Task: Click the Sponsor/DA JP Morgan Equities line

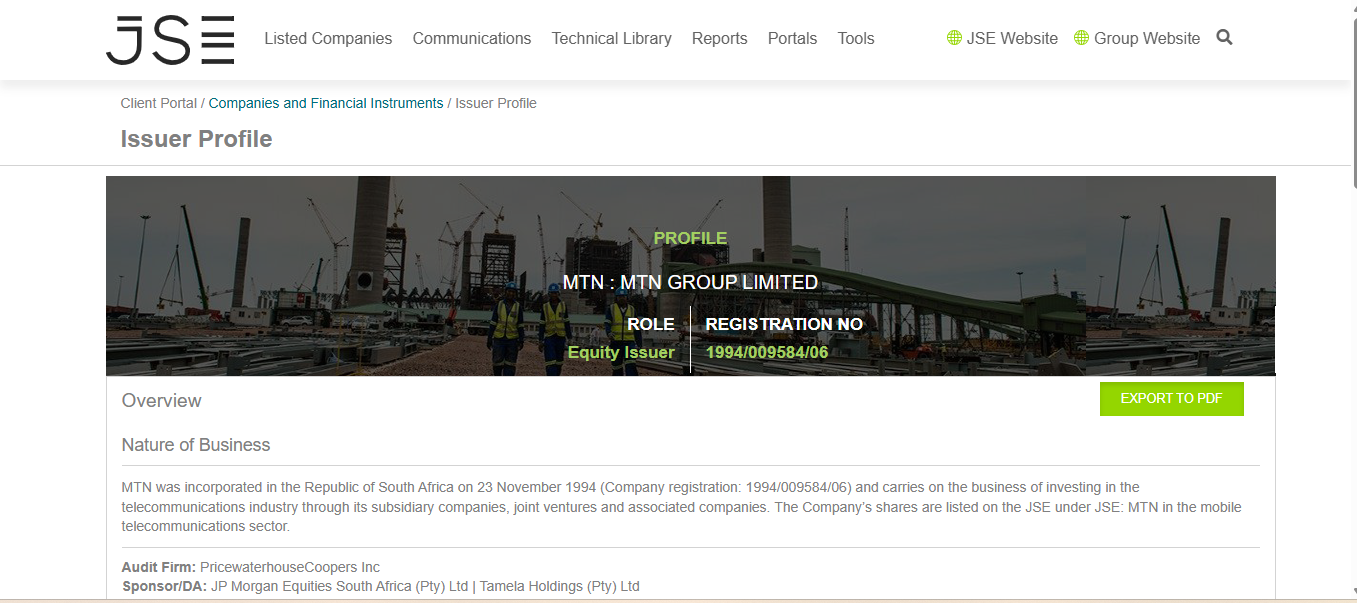Action: tap(381, 586)
